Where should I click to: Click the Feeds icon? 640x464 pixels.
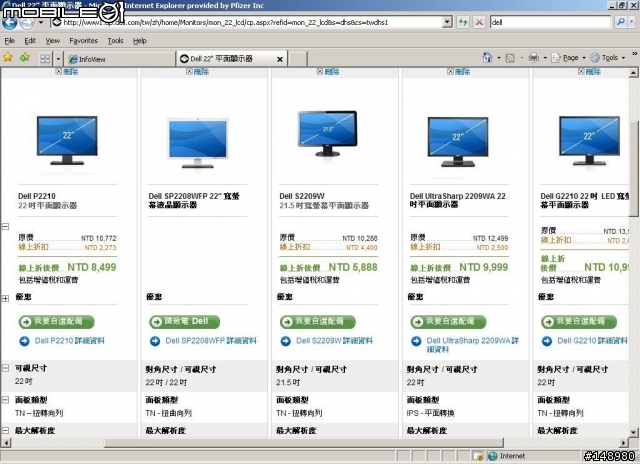pos(510,58)
